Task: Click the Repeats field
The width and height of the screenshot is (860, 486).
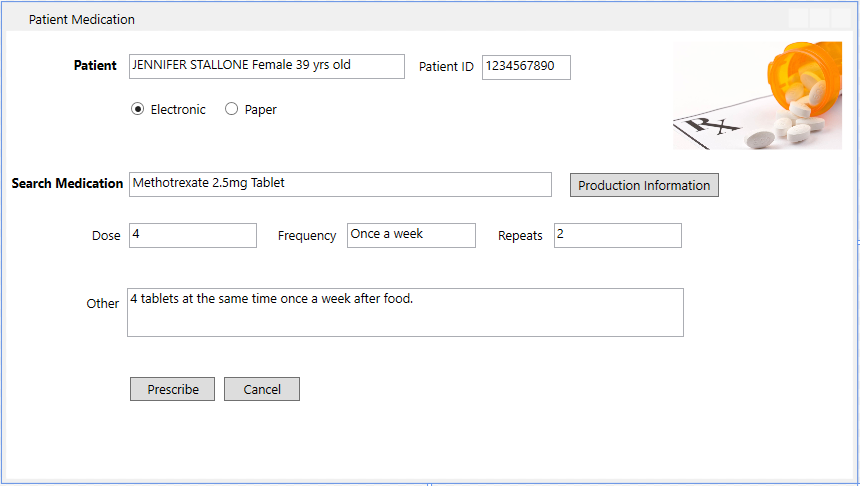Action: [x=617, y=235]
